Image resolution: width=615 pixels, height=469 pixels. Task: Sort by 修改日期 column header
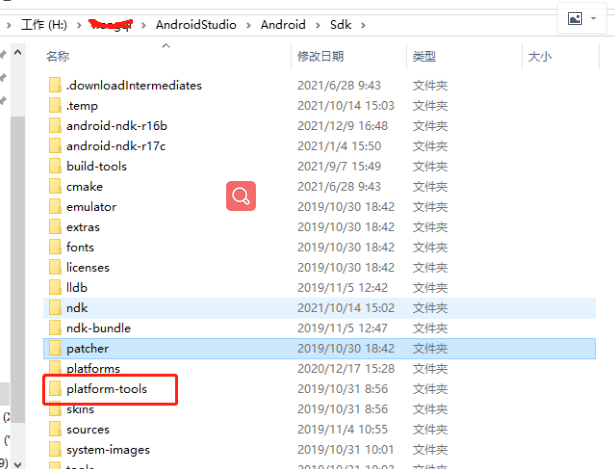[x=320, y=56]
